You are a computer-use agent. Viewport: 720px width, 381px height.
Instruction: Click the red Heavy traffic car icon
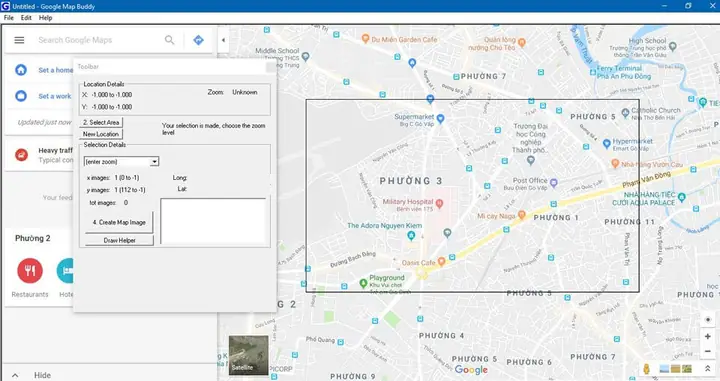(x=22, y=155)
